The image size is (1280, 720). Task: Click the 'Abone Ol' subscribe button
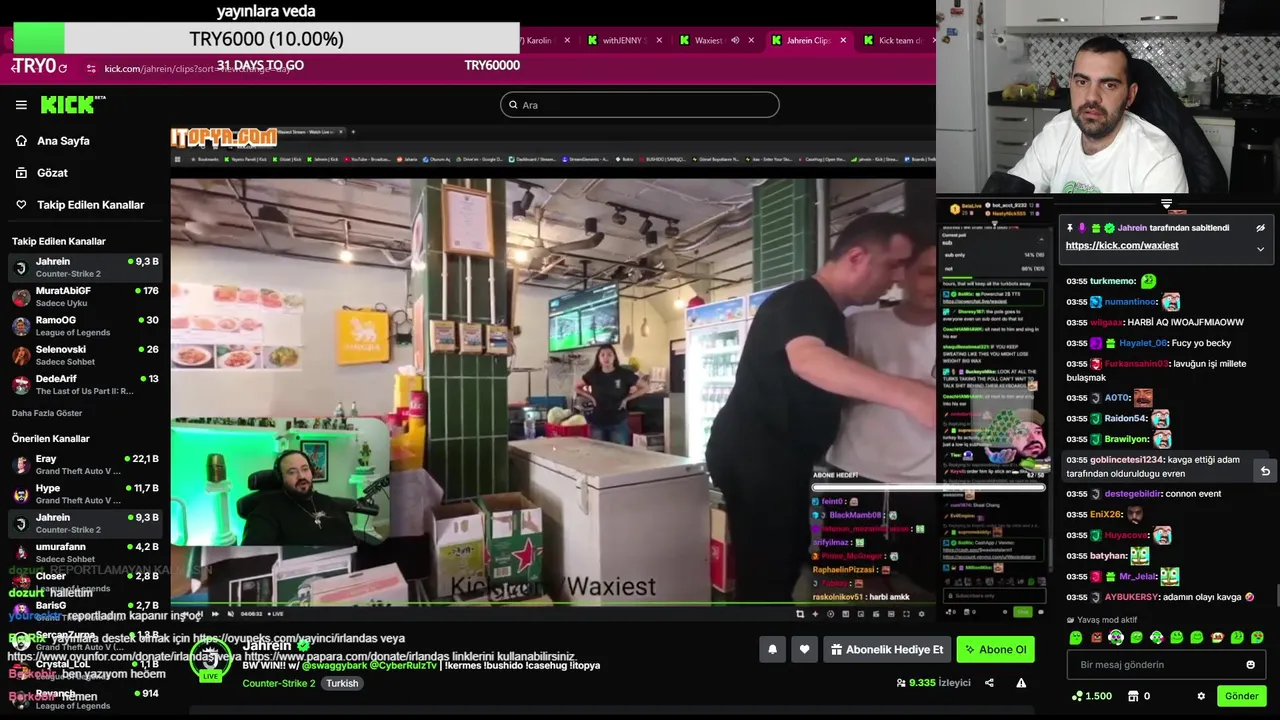pos(995,649)
